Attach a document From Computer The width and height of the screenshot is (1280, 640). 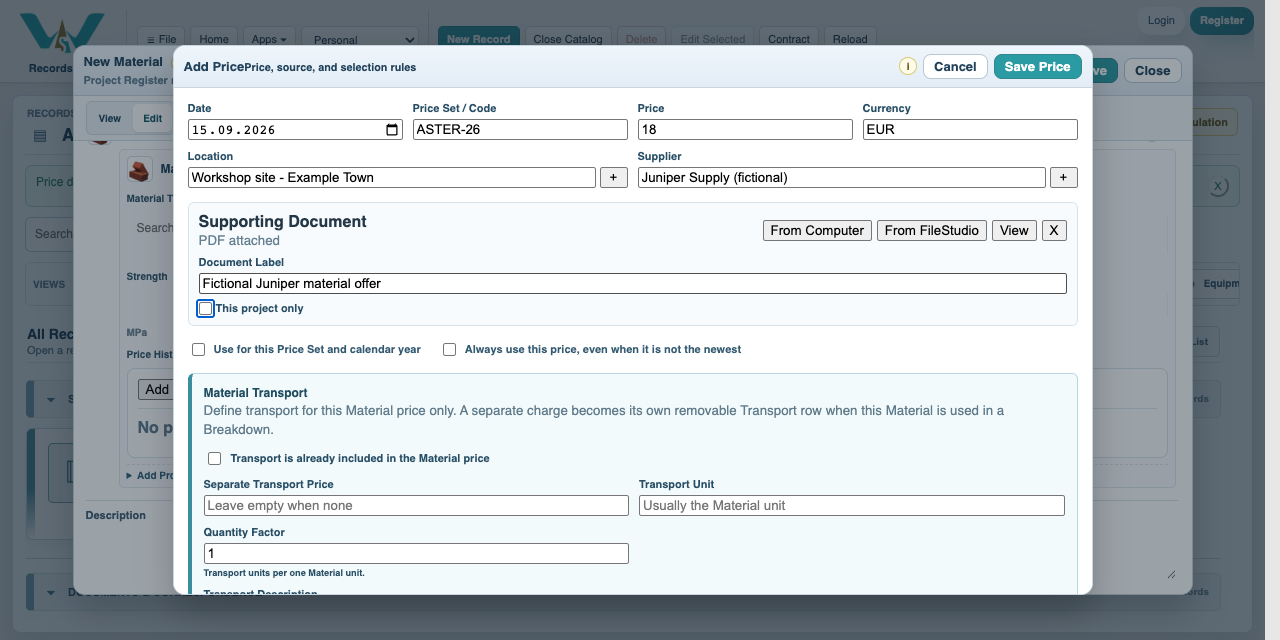pos(817,230)
